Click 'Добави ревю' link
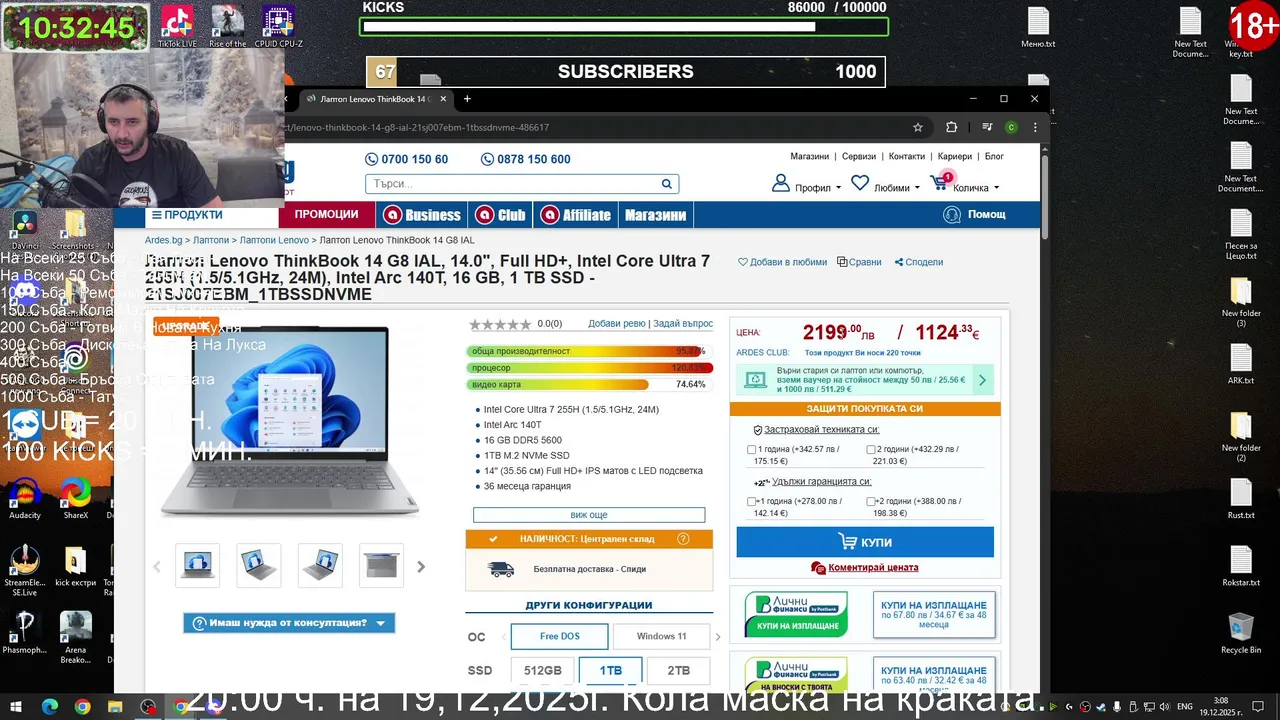This screenshot has width=1280, height=720. coord(617,324)
